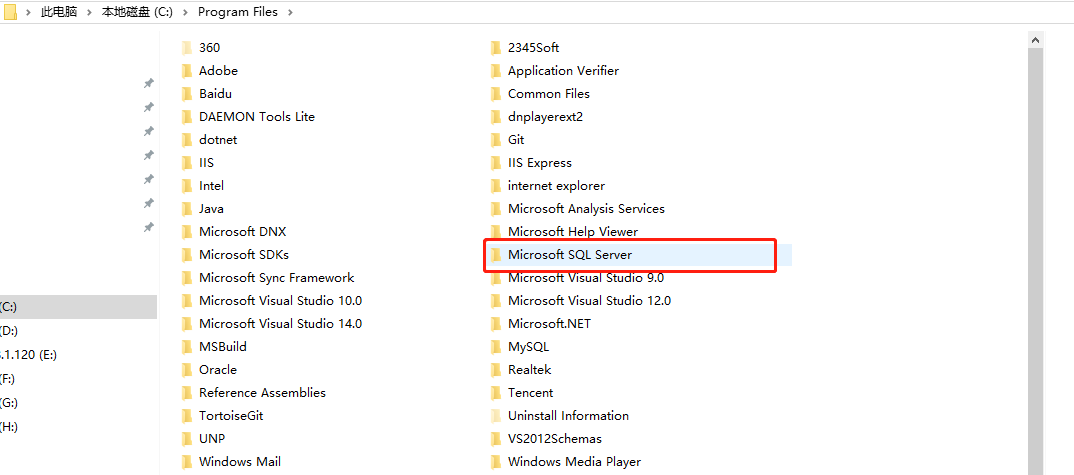
Task: Click the Microsoft SQL Server folder icon
Action: 496,255
